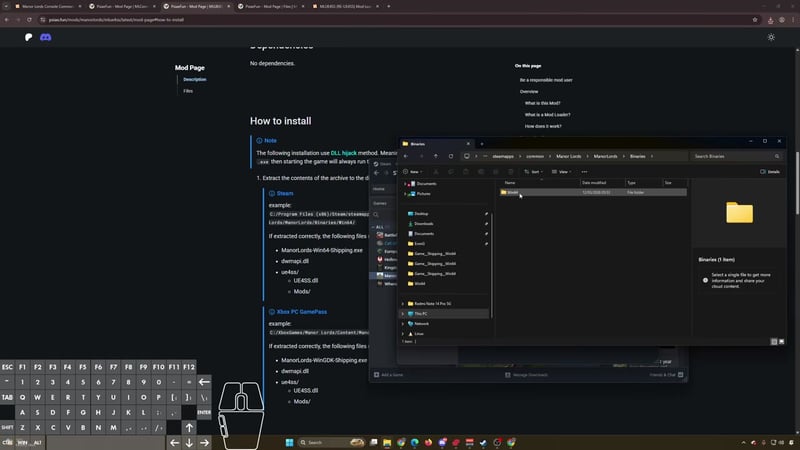Expand the Linux tree node
The image size is (800, 450).
(403, 334)
